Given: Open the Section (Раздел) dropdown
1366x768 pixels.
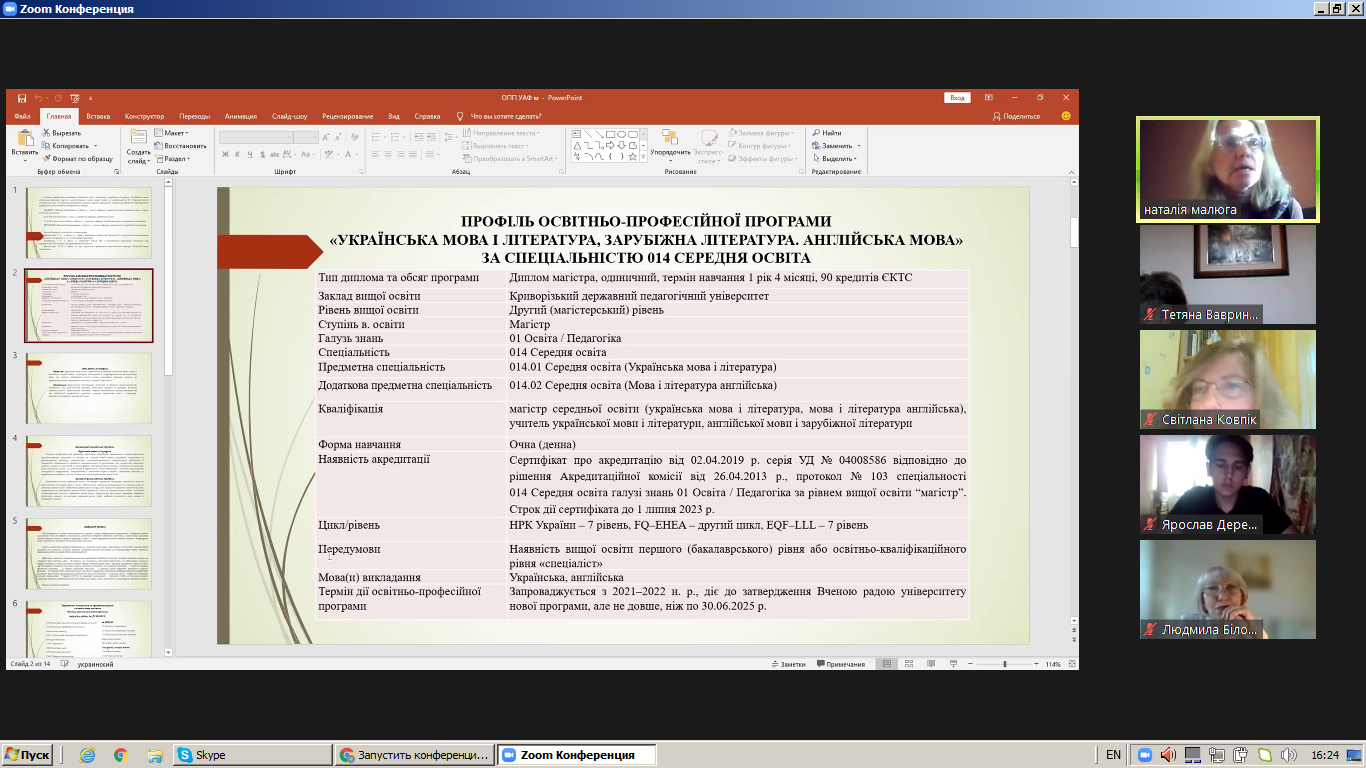Looking at the screenshot, I should [x=174, y=158].
